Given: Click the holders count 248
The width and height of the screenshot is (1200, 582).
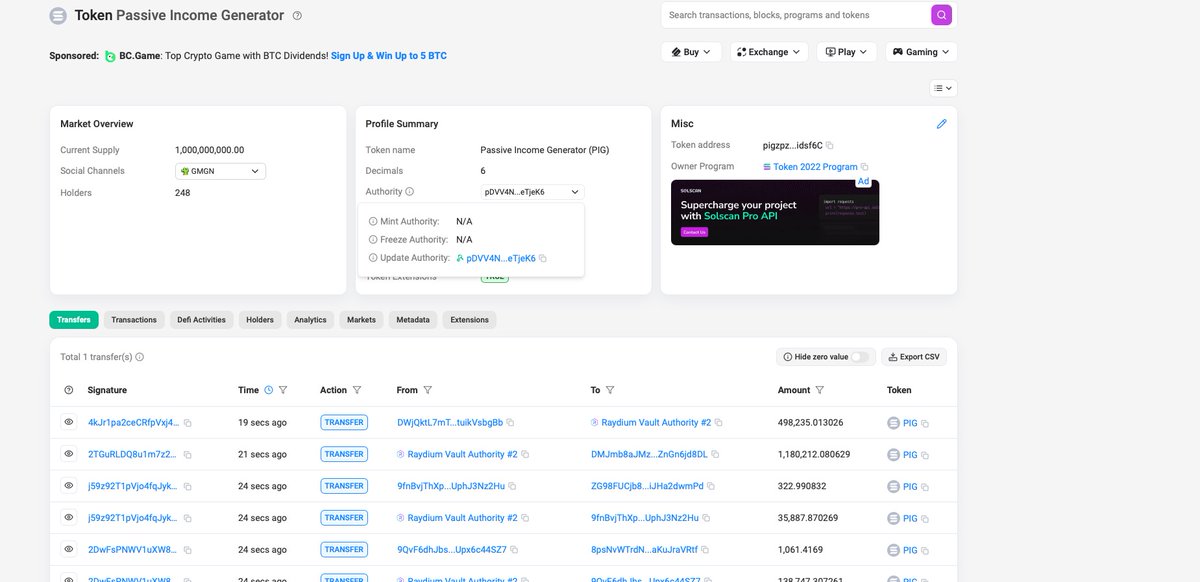Looking at the screenshot, I should click(183, 193).
